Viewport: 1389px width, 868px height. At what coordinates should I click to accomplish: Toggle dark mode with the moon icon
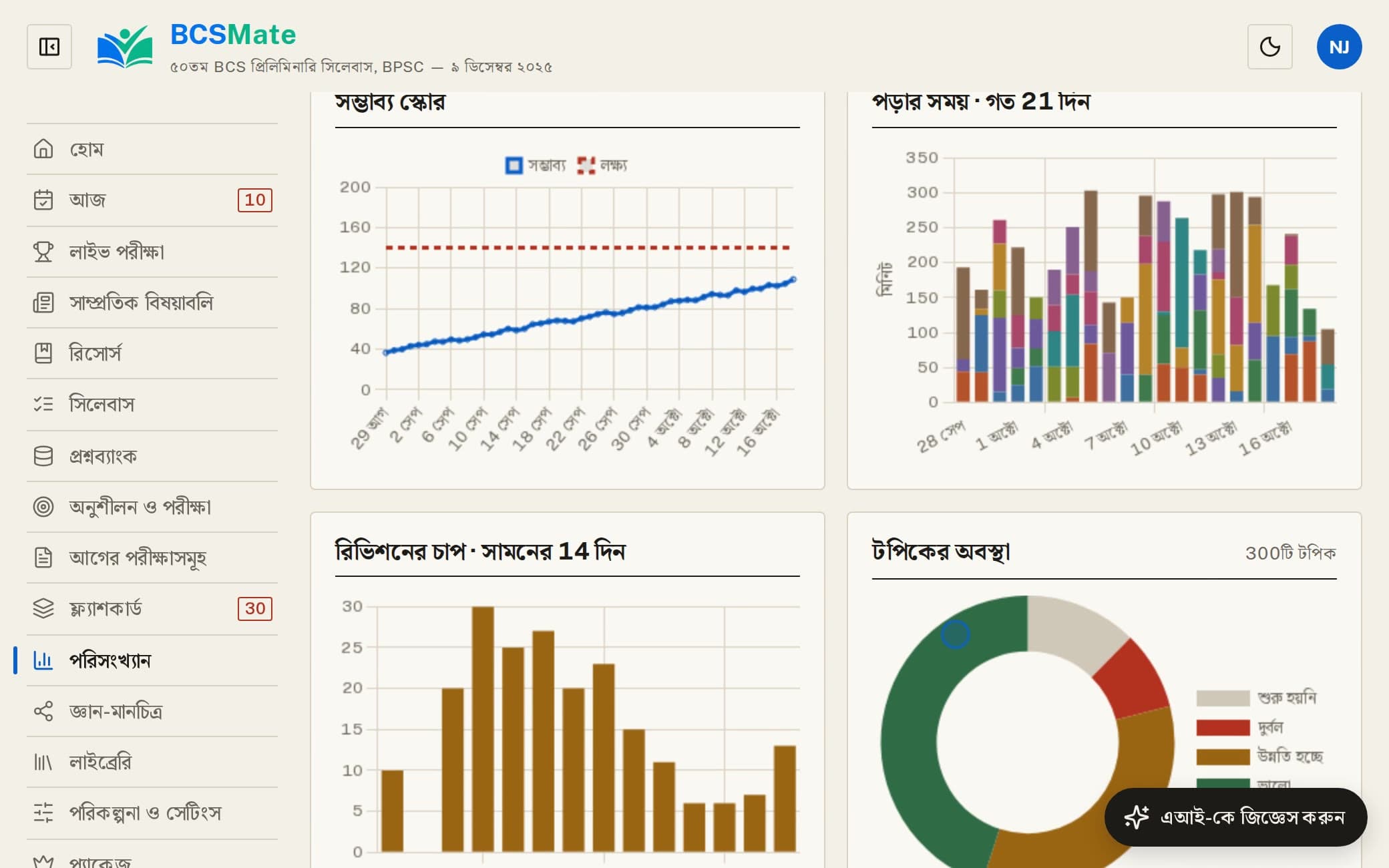point(1269,47)
